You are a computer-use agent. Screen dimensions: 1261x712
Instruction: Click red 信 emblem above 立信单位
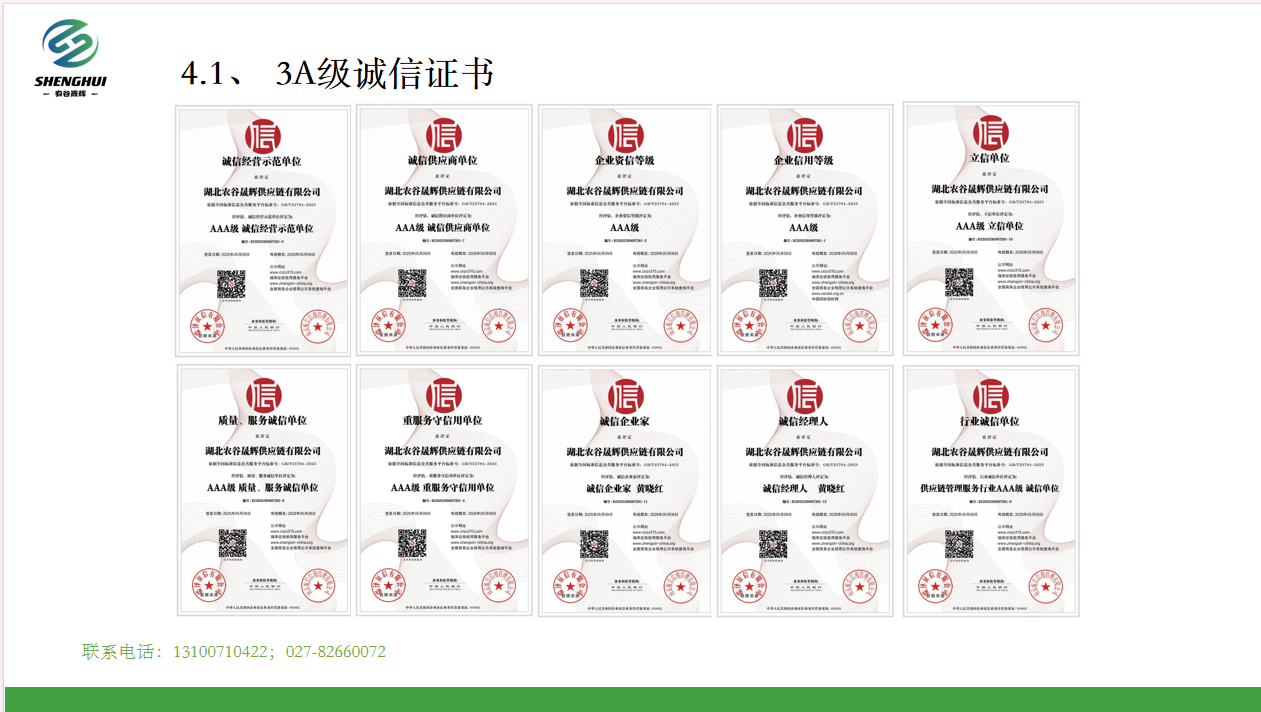[x=991, y=132]
